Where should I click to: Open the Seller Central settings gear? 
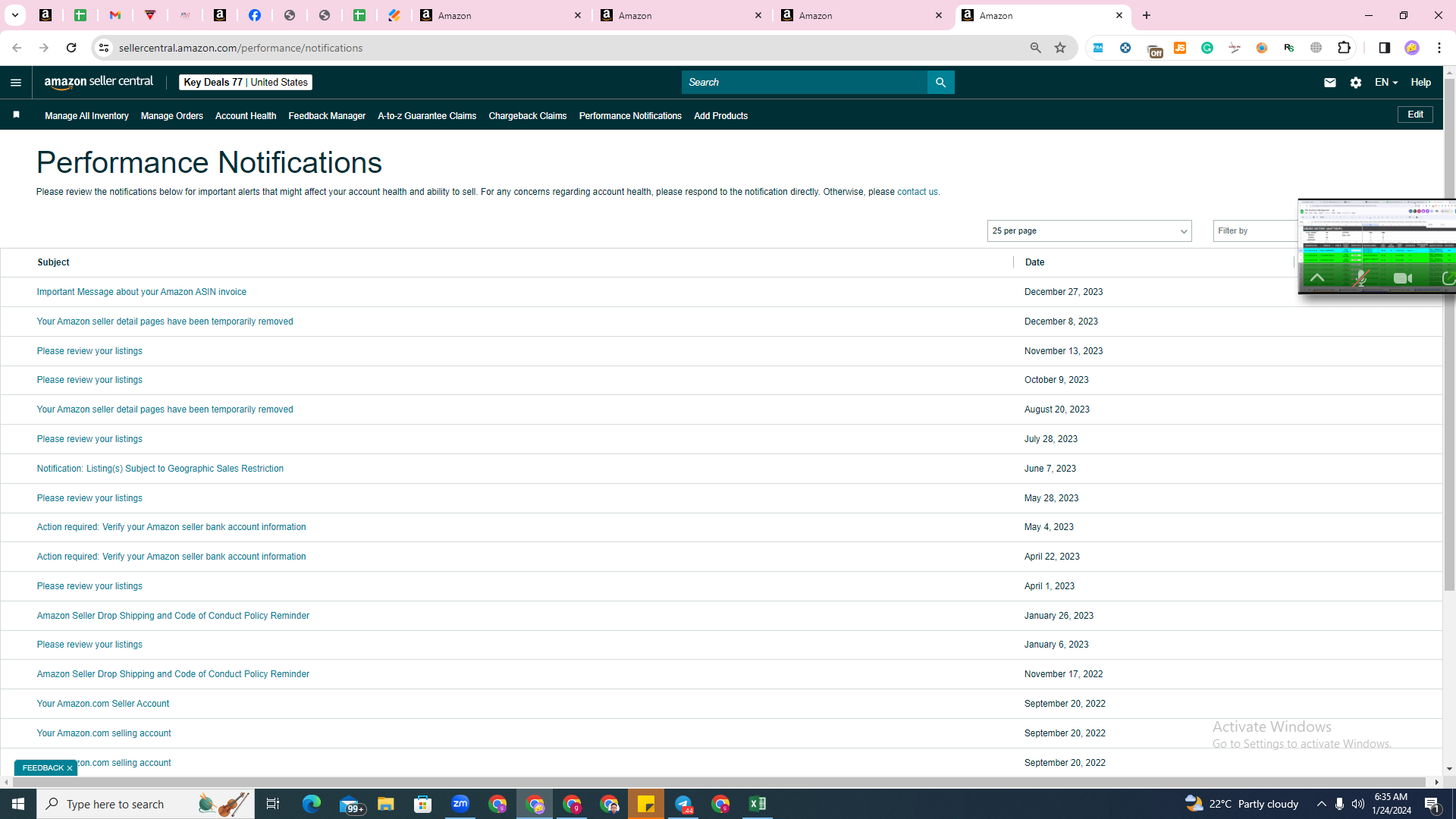pos(1356,83)
